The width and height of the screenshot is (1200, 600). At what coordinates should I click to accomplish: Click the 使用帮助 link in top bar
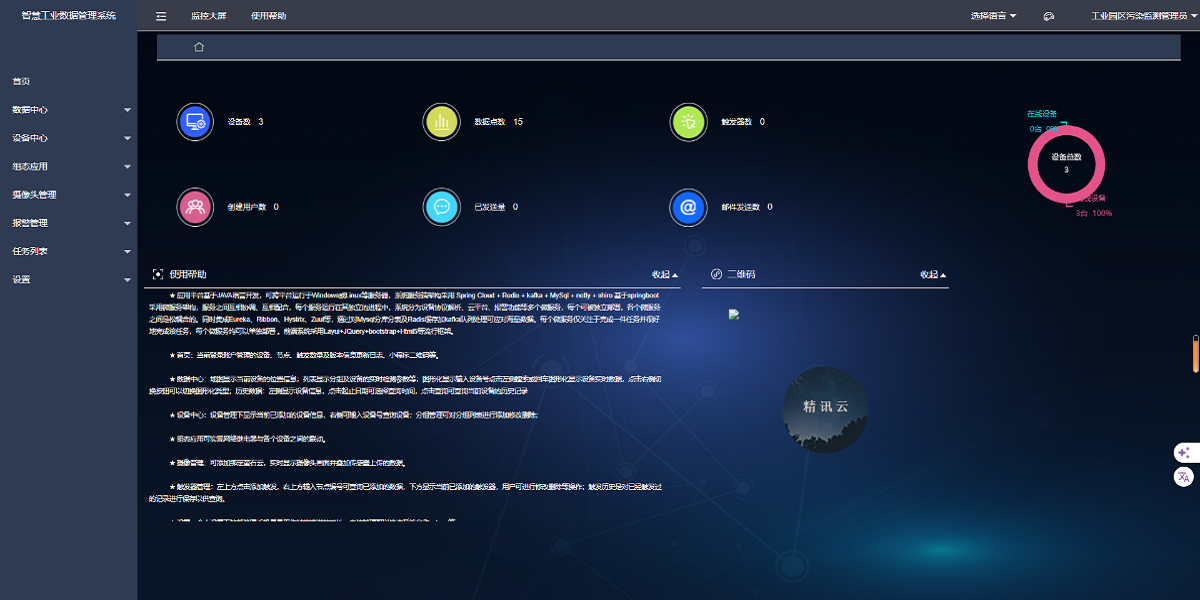coord(268,16)
